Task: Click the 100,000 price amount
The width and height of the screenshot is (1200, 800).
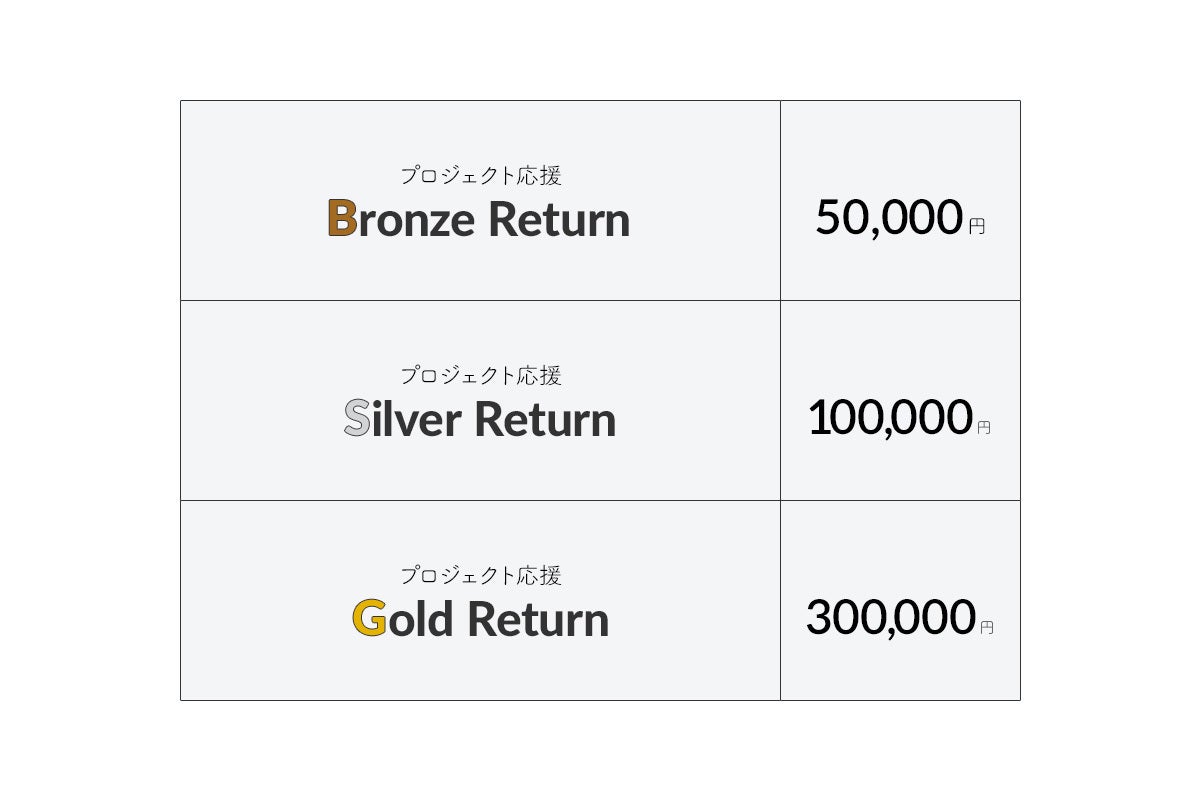Action: click(889, 417)
